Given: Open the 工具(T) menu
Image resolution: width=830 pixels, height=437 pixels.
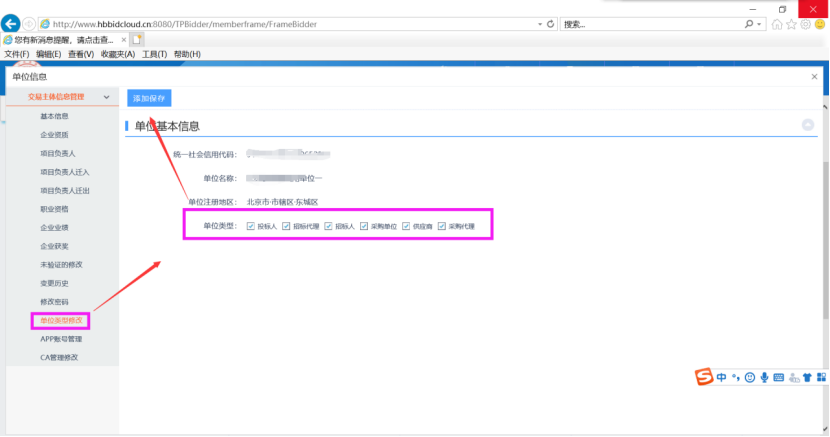Looking at the screenshot, I should 154,54.
